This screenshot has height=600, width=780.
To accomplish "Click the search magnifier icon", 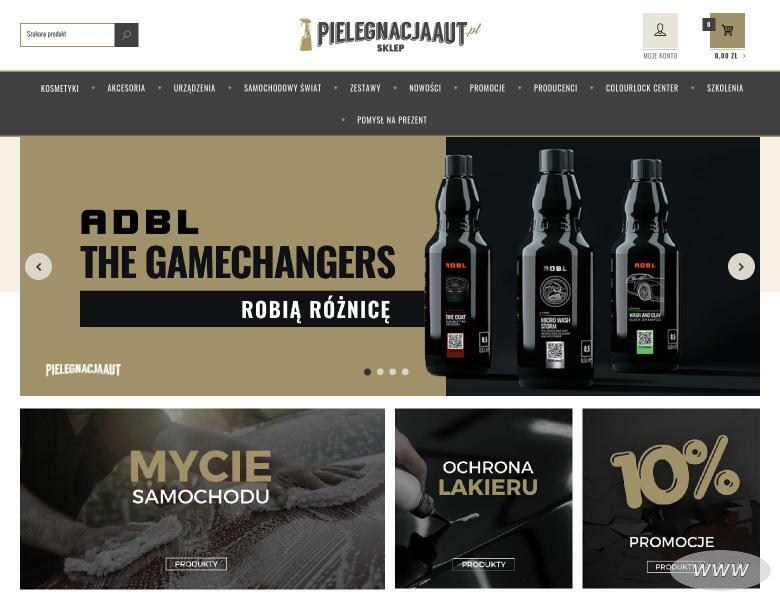I will [x=126, y=35].
